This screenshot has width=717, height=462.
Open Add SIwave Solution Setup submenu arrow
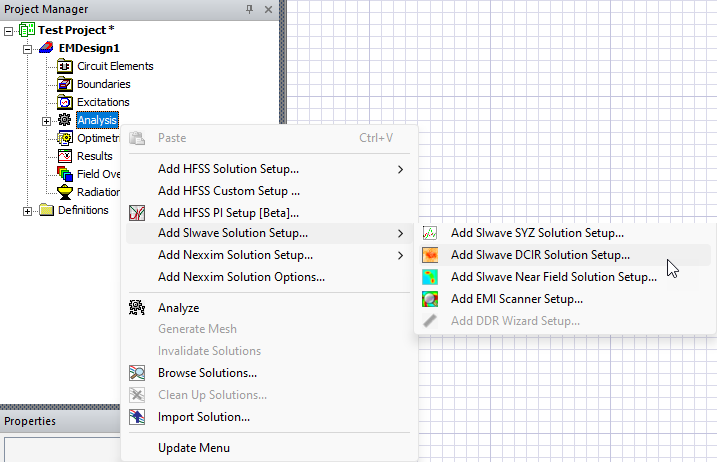coord(401,234)
